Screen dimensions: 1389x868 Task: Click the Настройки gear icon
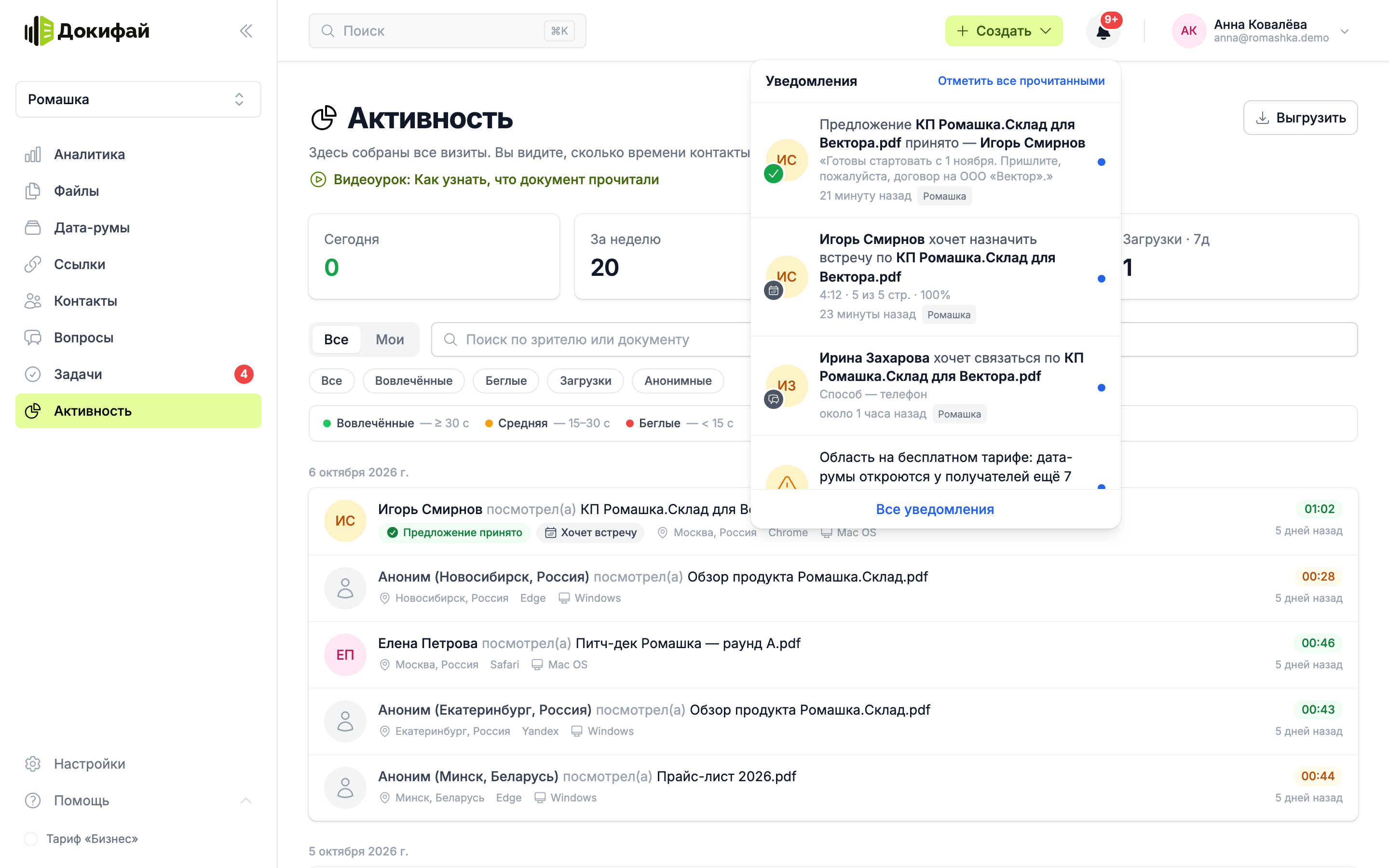pyautogui.click(x=33, y=764)
